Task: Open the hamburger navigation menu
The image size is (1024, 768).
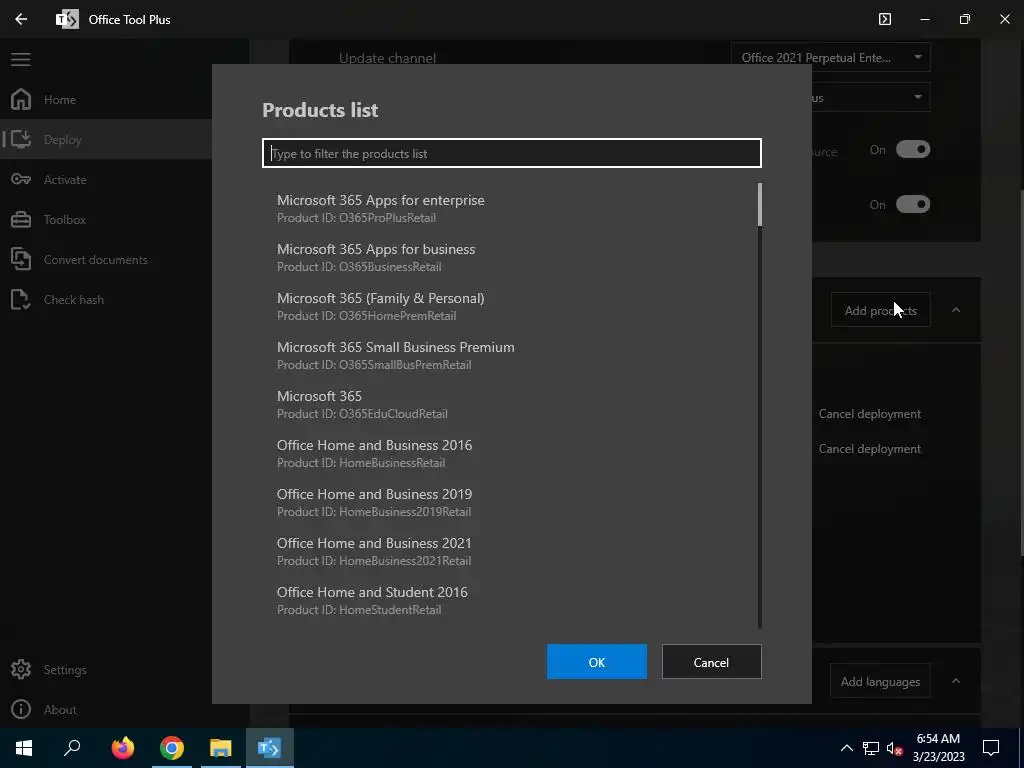Action: pos(20,59)
